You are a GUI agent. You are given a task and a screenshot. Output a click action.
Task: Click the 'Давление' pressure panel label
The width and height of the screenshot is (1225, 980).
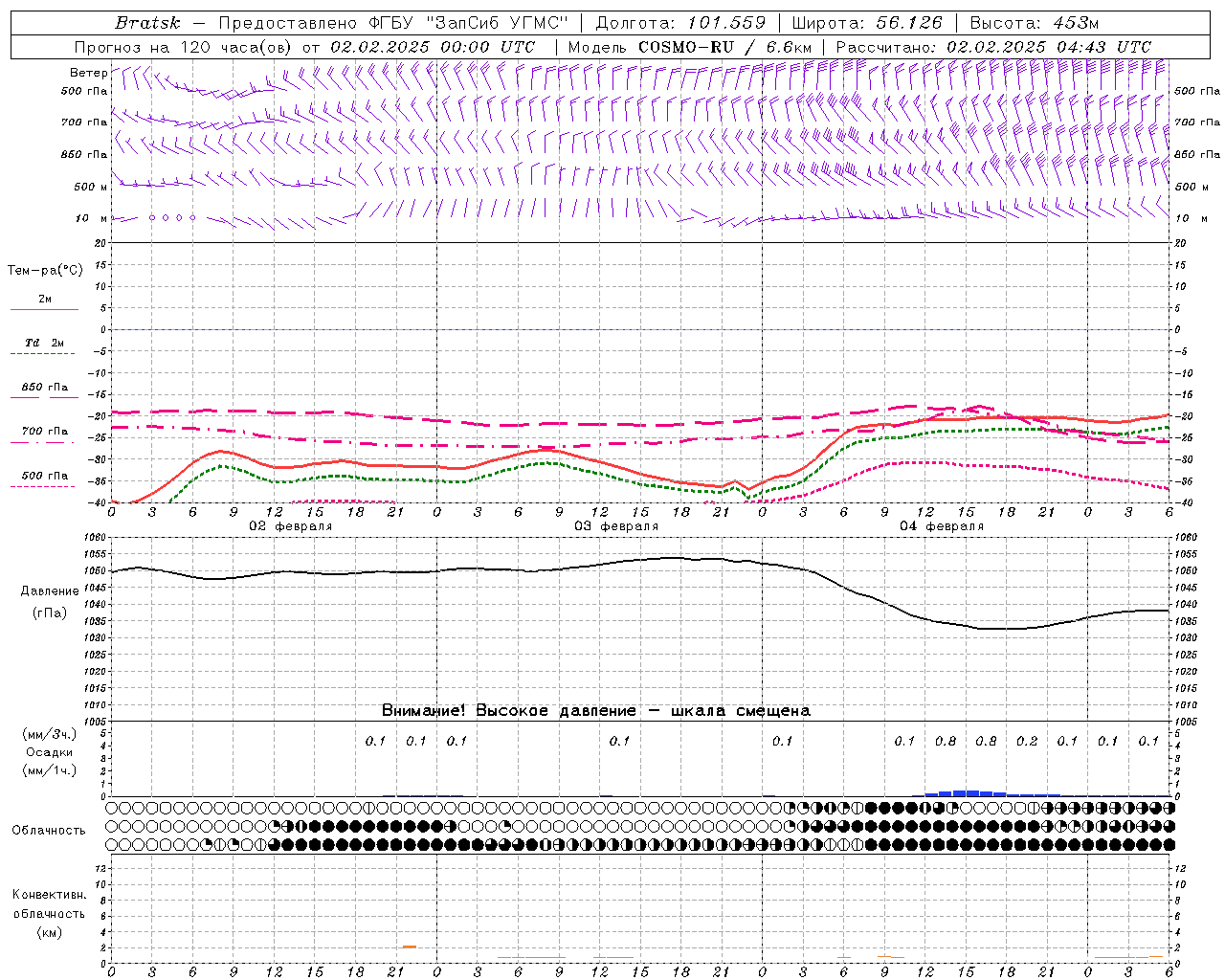[50, 591]
